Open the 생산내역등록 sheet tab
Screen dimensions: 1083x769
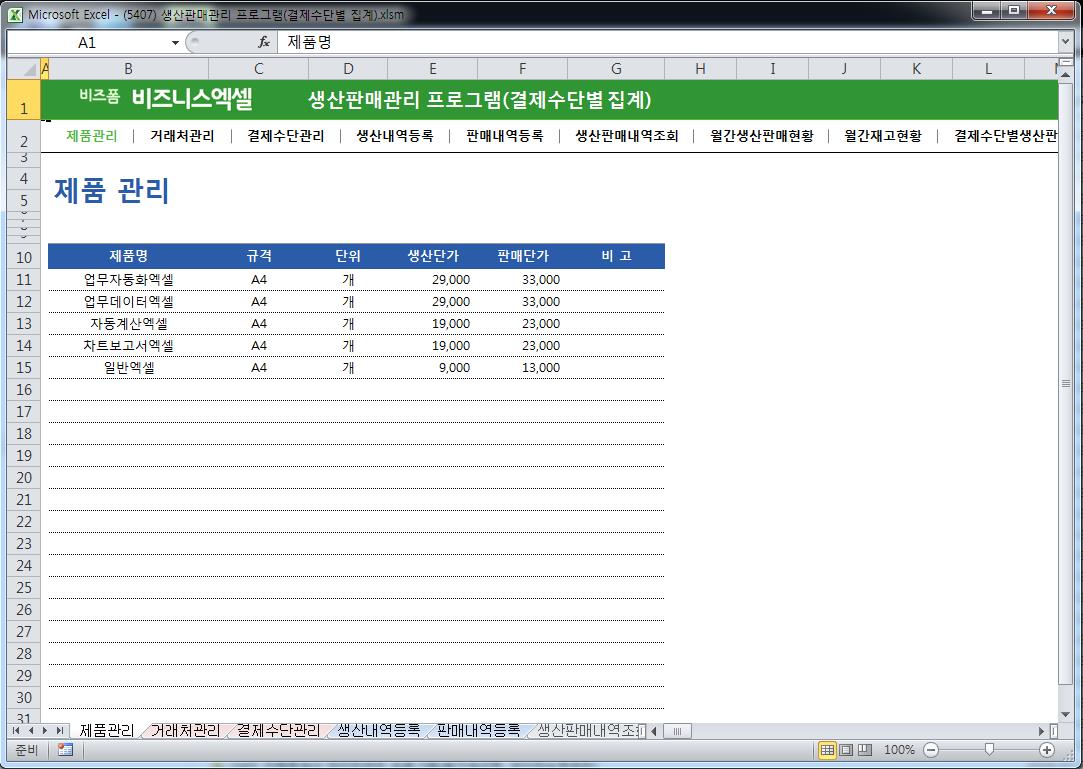click(x=378, y=731)
